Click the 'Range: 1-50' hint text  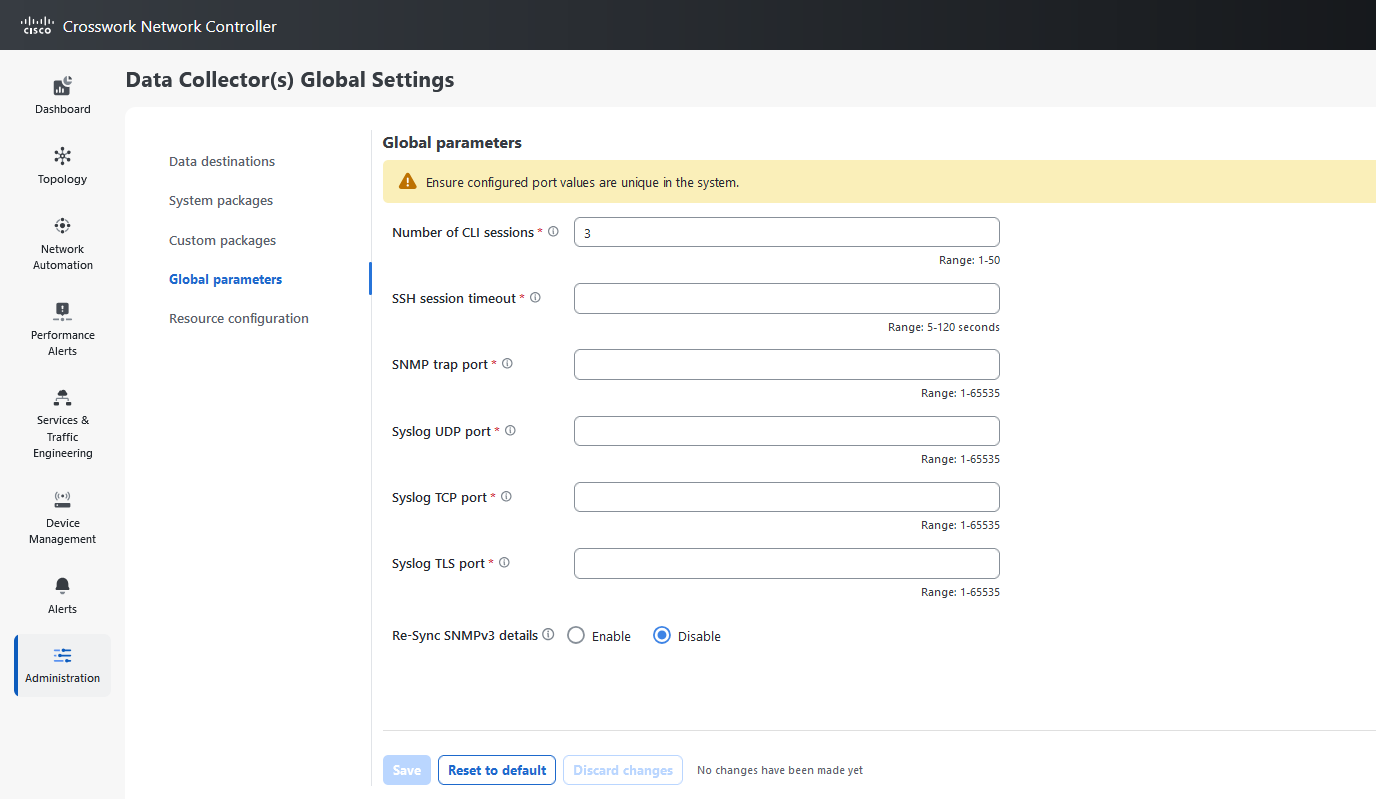click(969, 260)
